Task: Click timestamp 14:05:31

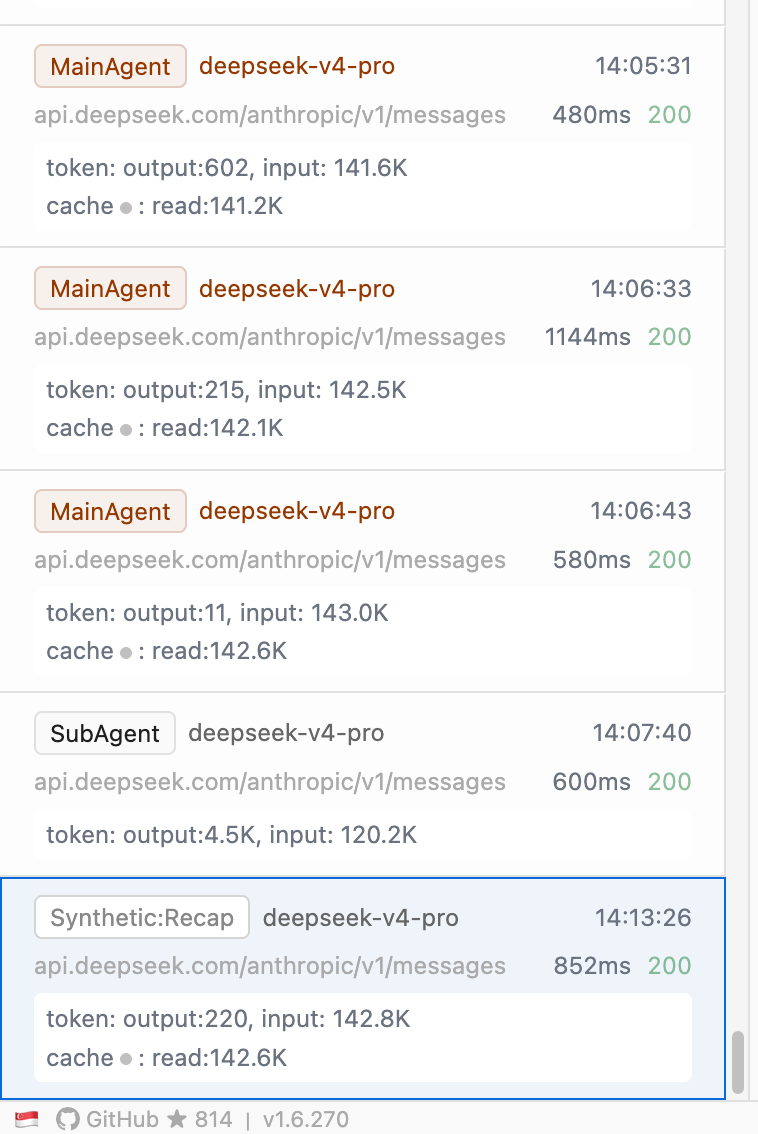Action: pyautogui.click(x=643, y=67)
